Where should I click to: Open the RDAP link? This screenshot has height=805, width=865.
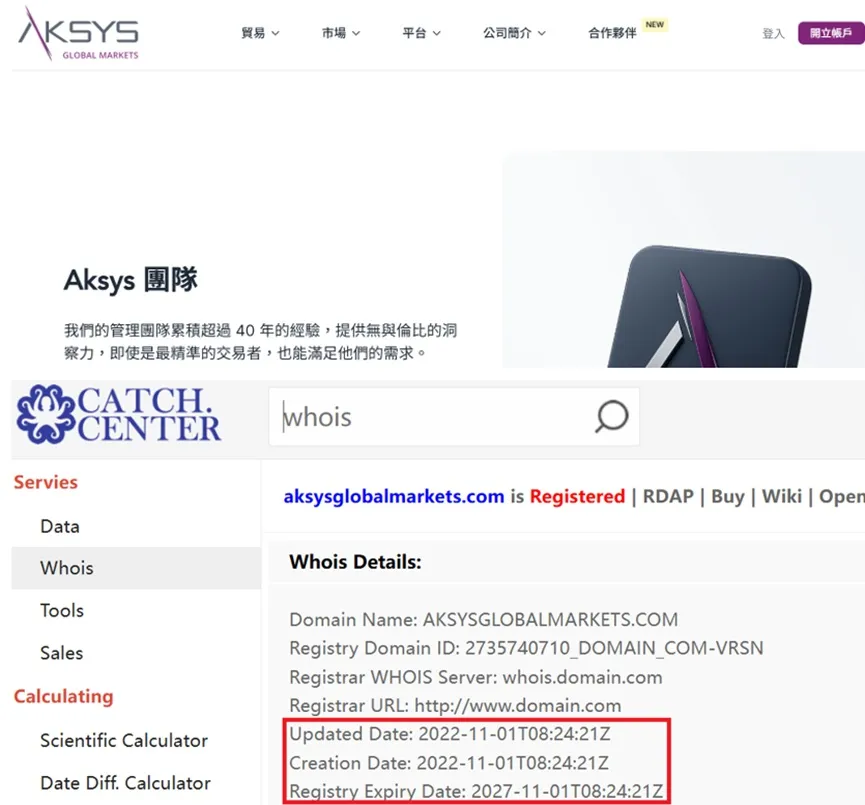tap(668, 496)
